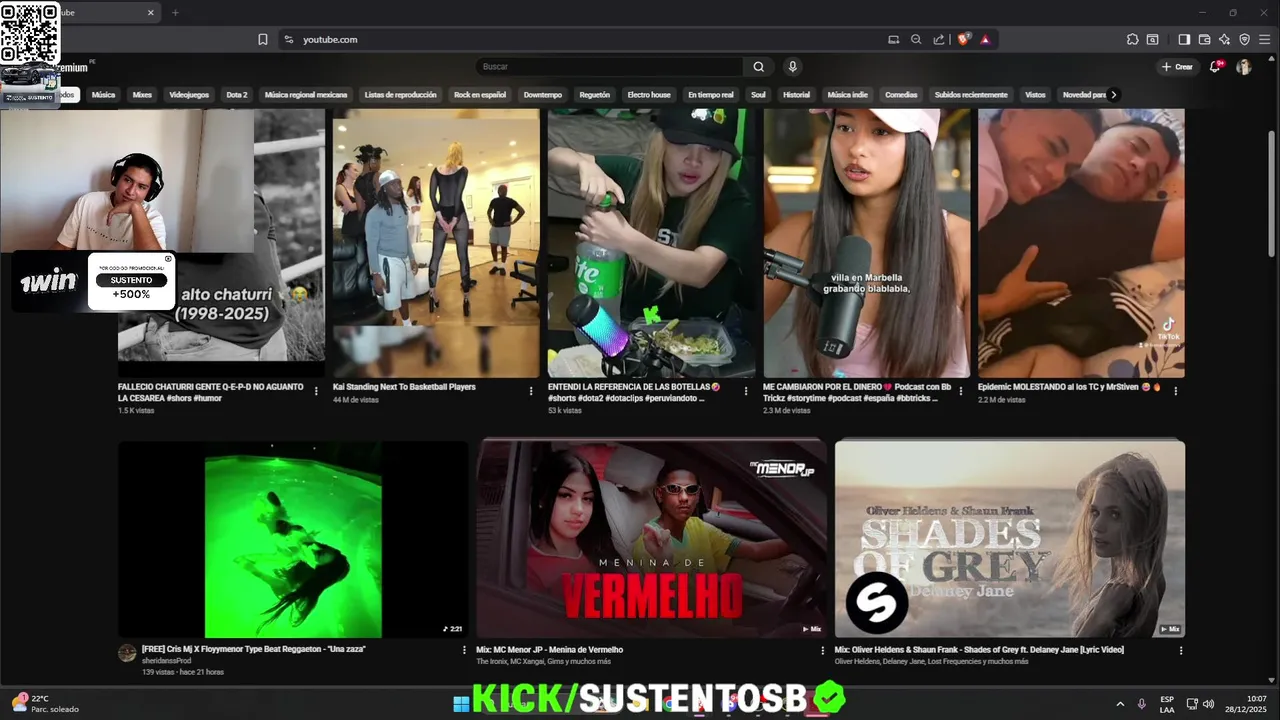This screenshot has height=720, width=1280.
Task: Select the Subidos recientemente chip
Action: click(x=971, y=95)
